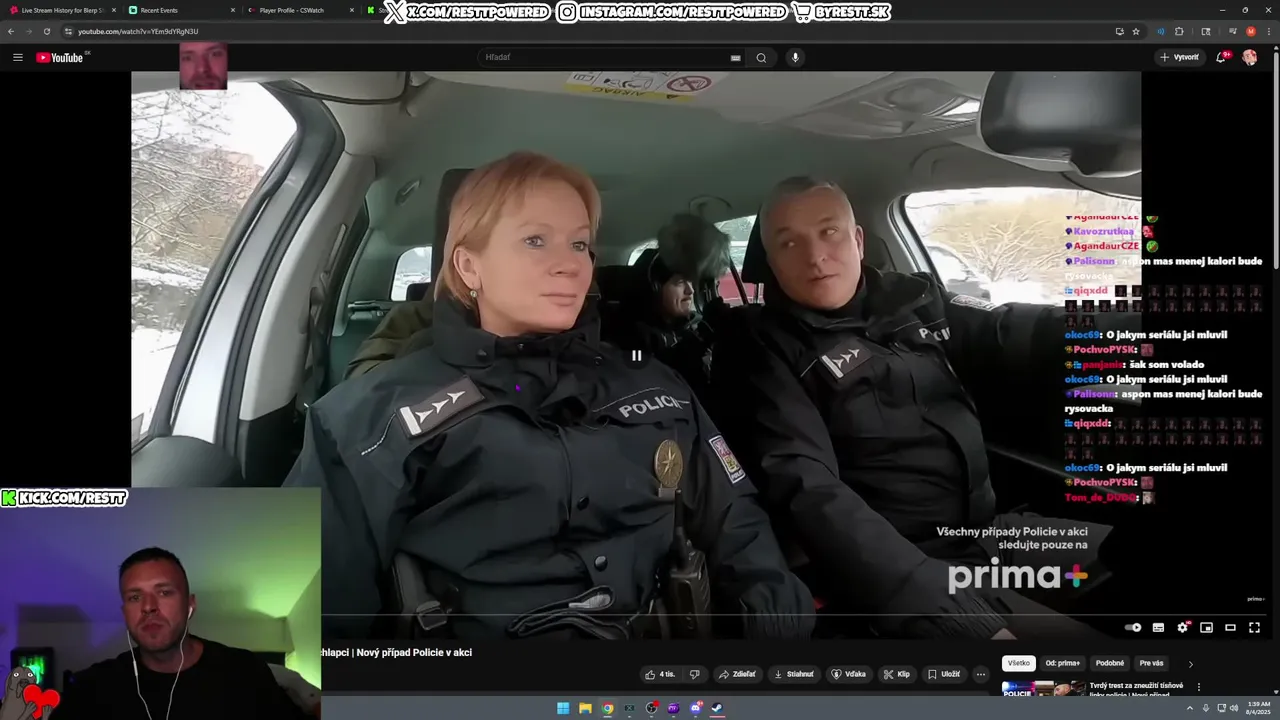Save the video with Uložiť button
The height and width of the screenshot is (720, 1280).
point(943,674)
